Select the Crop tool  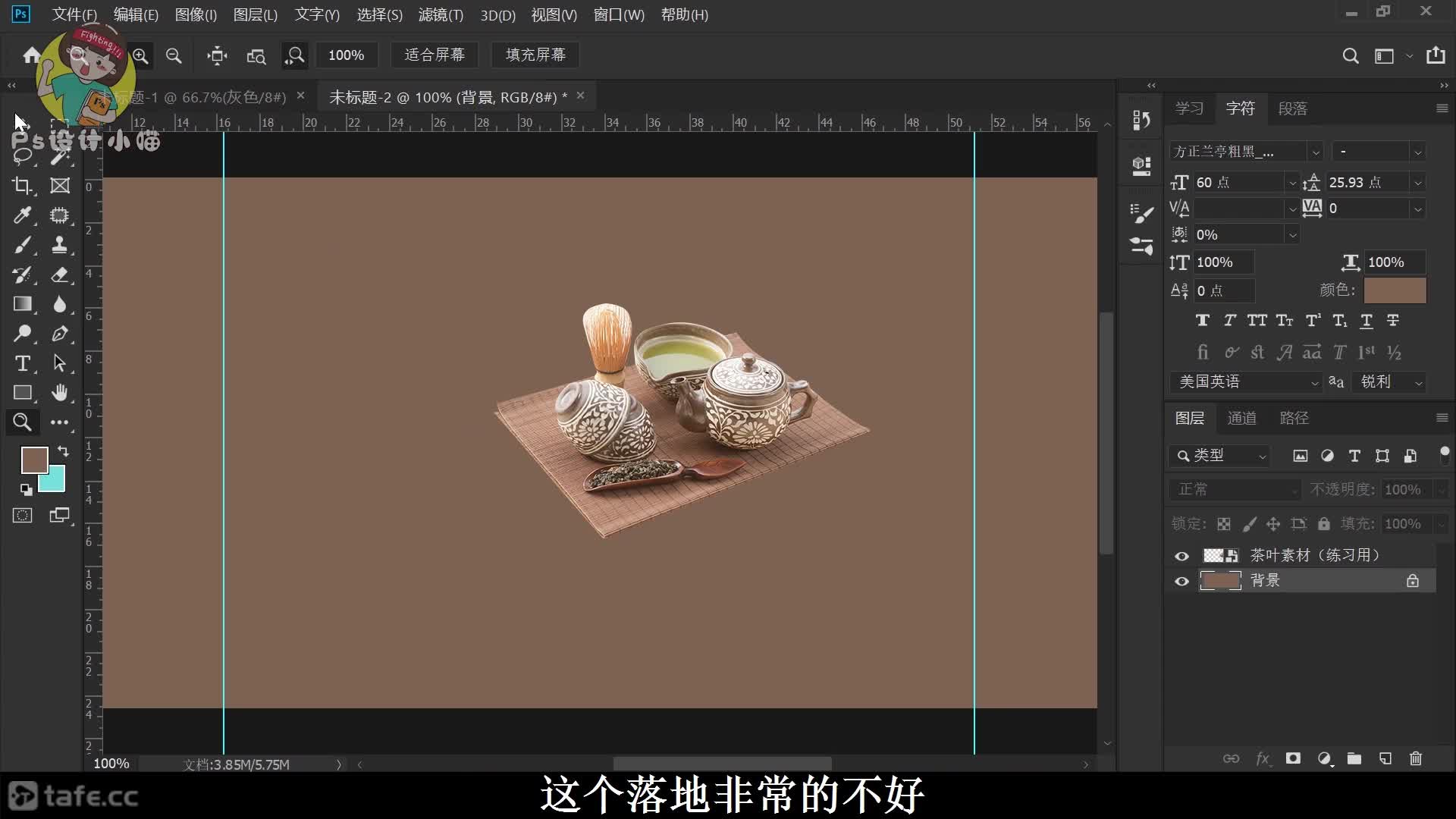22,186
